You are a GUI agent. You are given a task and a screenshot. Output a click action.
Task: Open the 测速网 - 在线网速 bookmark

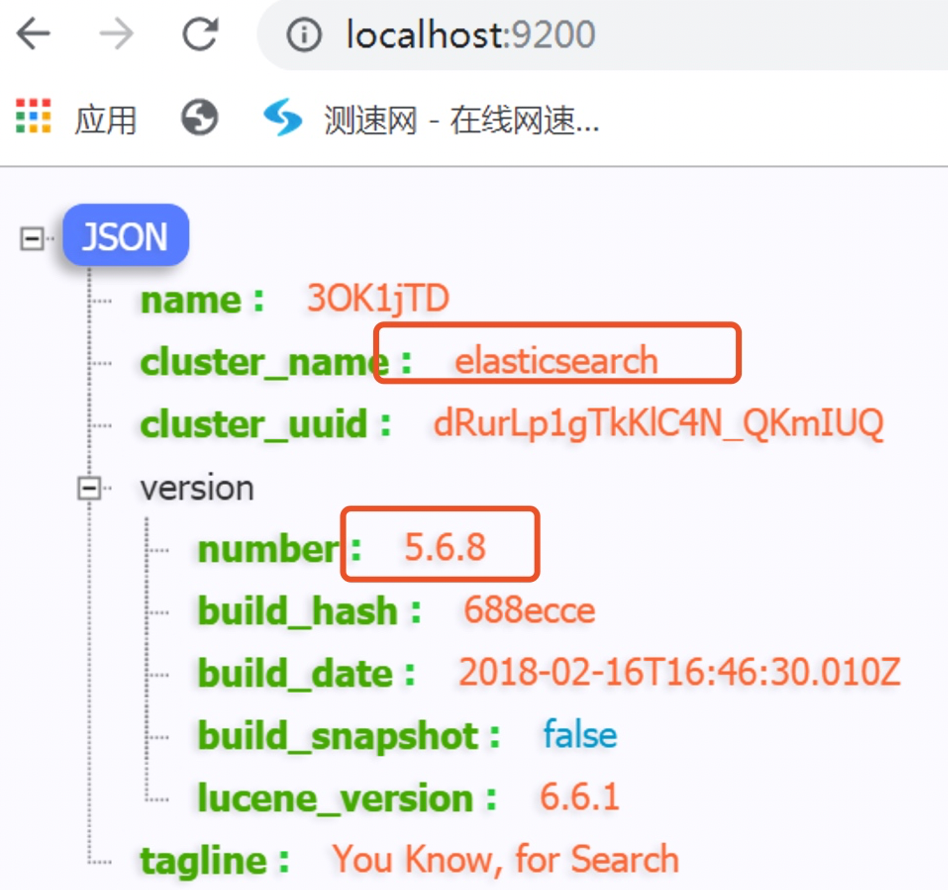pyautogui.click(x=461, y=120)
